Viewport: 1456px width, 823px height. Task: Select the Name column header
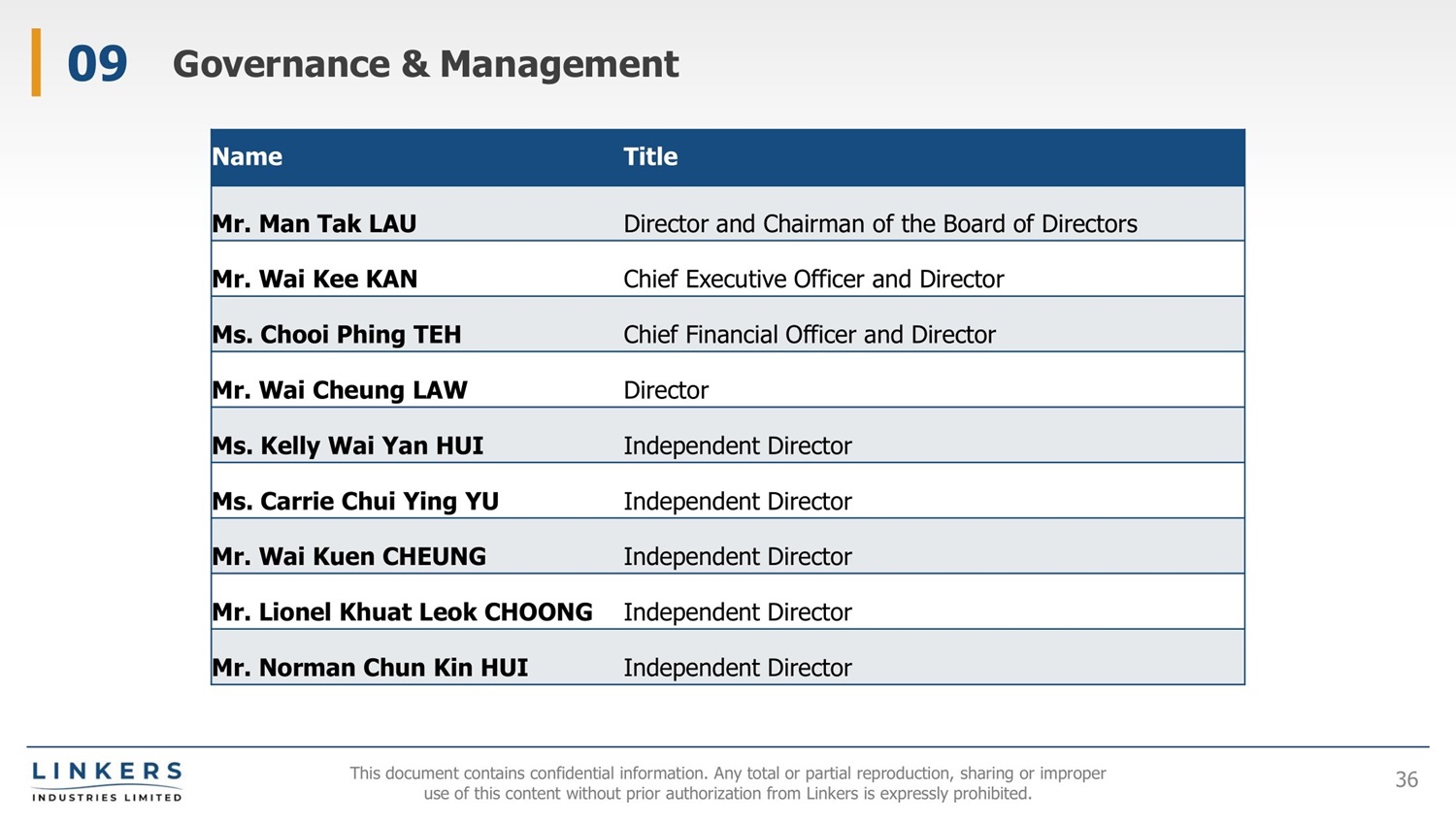click(x=248, y=157)
